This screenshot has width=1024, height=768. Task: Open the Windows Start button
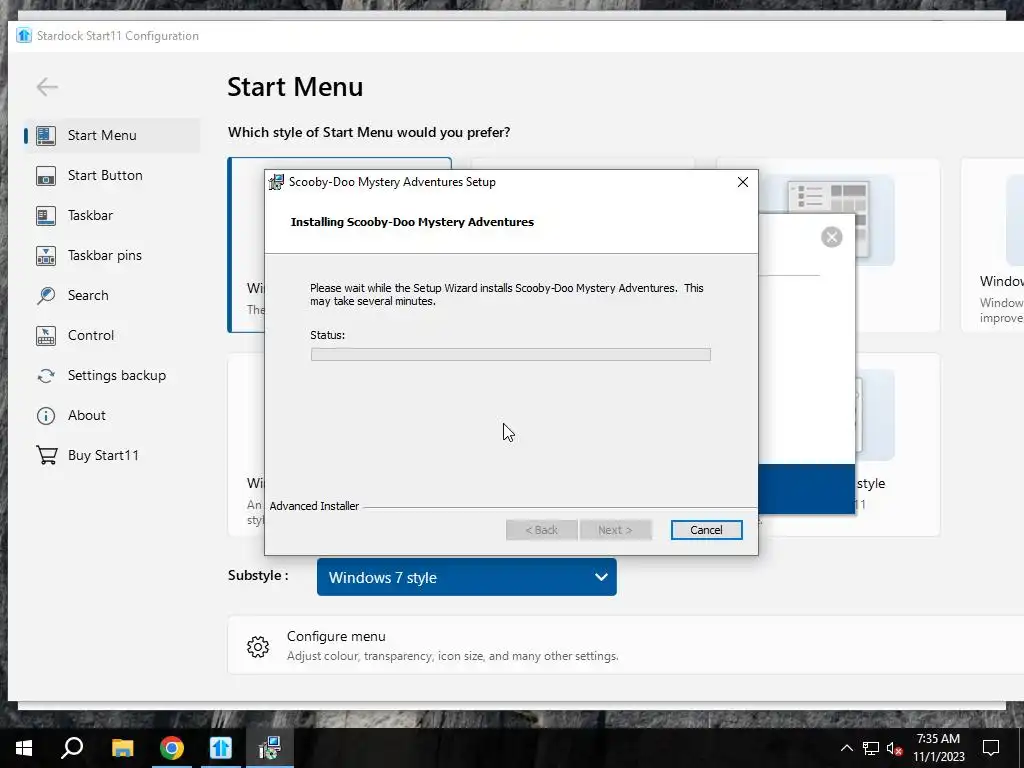pyautogui.click(x=24, y=748)
